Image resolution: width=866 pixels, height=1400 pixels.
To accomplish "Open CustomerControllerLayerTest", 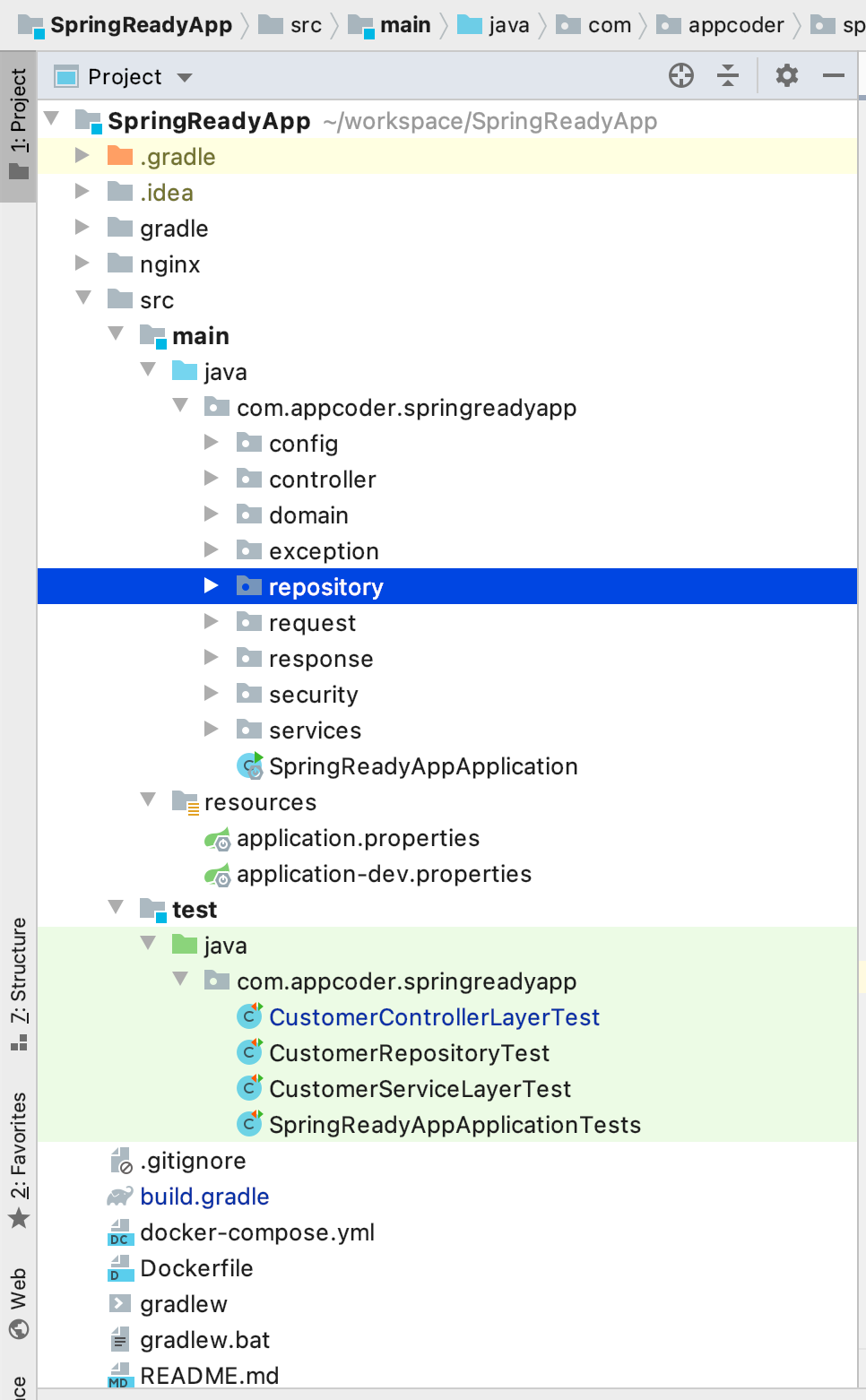I will [x=434, y=1016].
